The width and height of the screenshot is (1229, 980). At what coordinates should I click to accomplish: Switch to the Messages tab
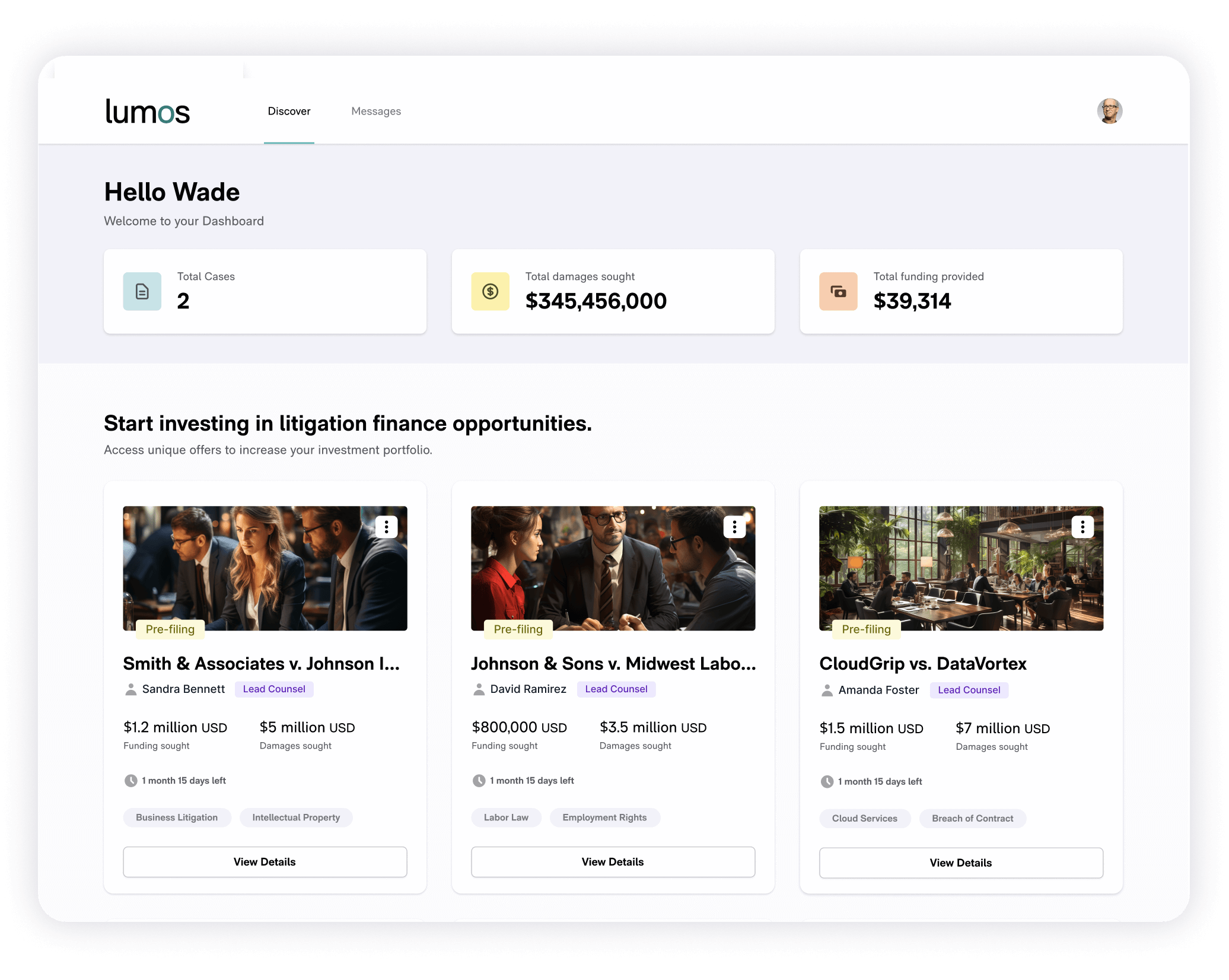[x=376, y=111]
